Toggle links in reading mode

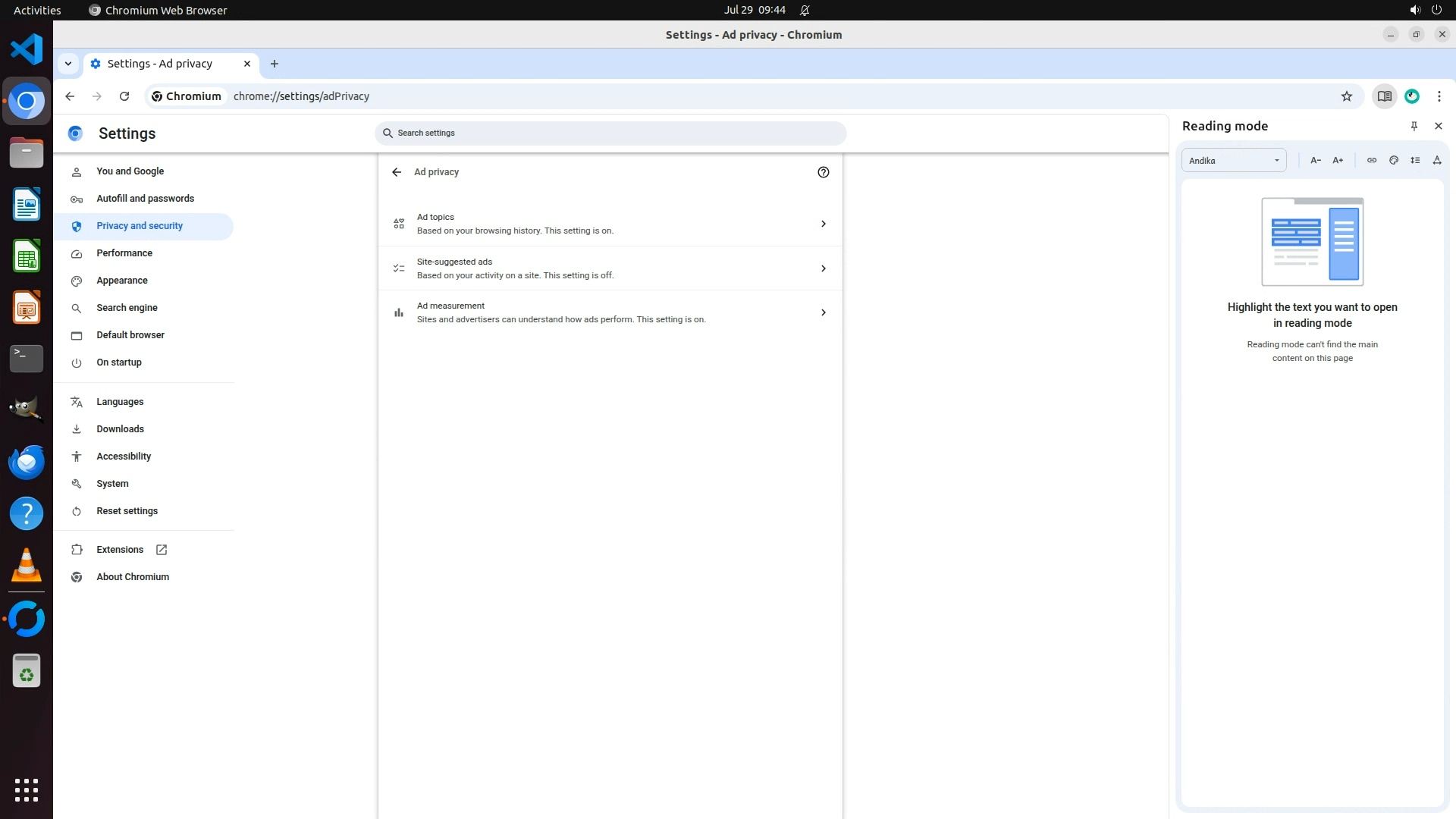(x=1372, y=160)
